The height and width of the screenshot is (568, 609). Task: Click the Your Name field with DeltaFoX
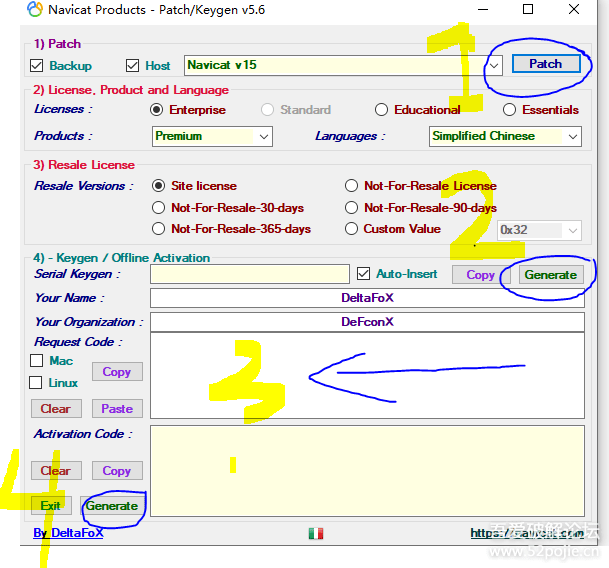(367, 298)
